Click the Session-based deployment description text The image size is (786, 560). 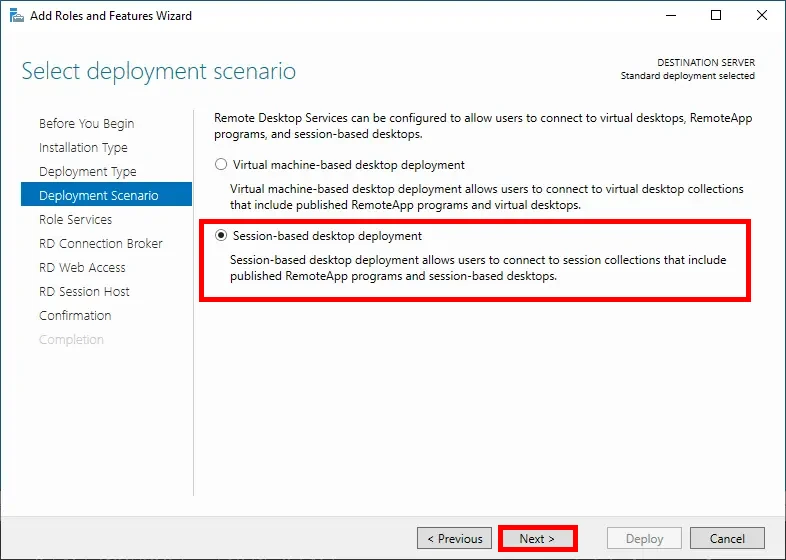click(478, 268)
